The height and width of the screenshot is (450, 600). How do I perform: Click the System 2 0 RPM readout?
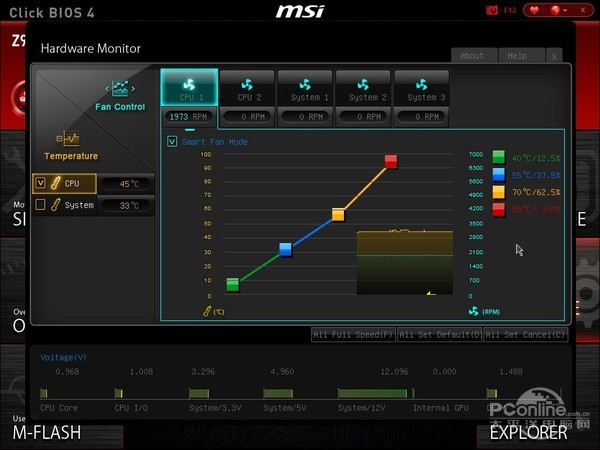[x=363, y=117]
